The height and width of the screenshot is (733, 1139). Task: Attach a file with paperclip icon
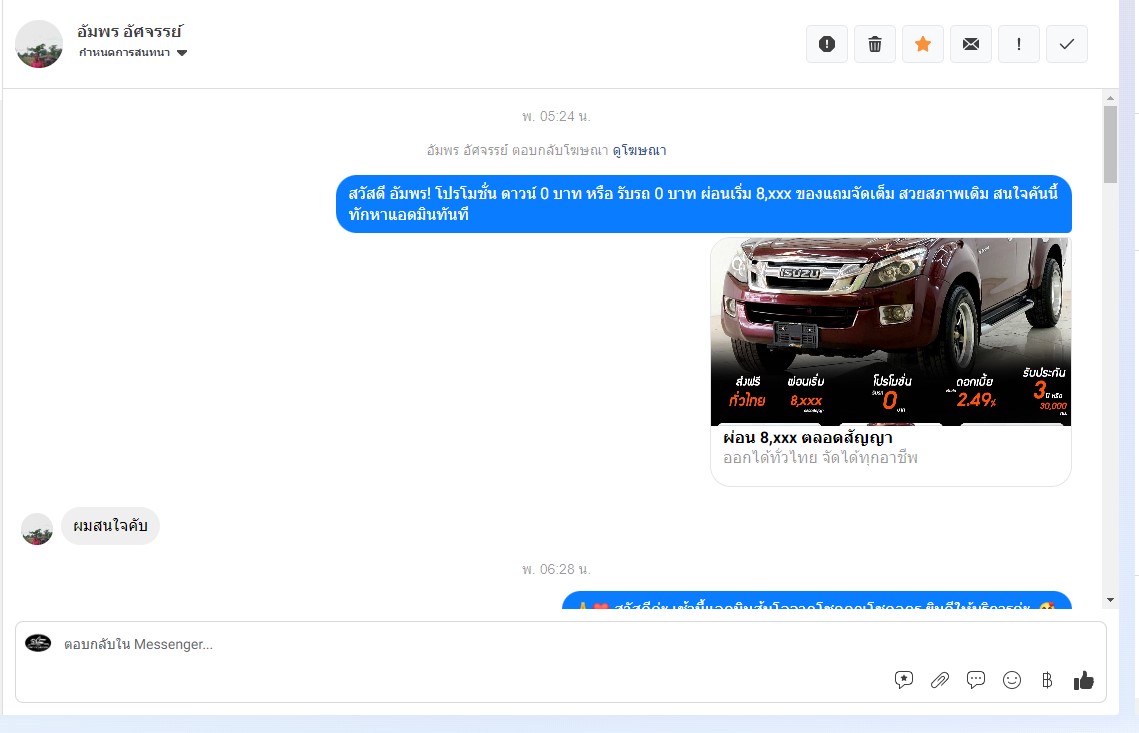click(940, 680)
